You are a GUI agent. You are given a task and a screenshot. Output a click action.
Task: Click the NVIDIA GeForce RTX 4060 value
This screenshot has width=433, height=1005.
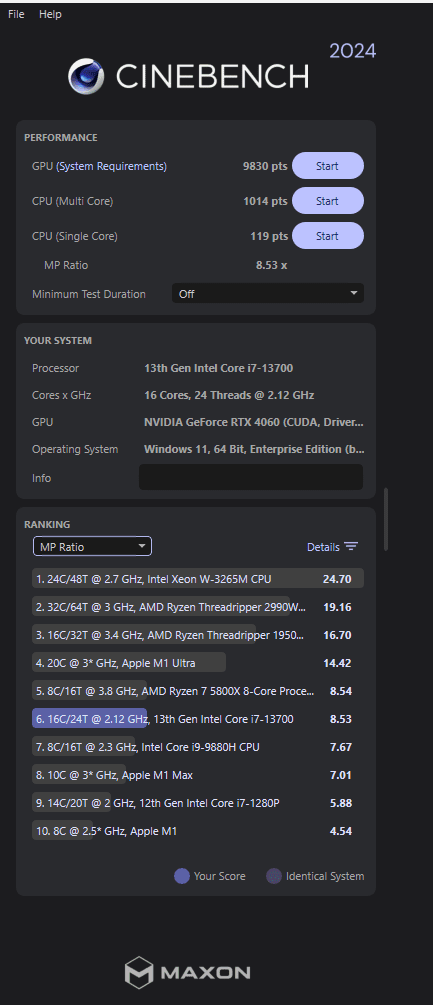(254, 422)
